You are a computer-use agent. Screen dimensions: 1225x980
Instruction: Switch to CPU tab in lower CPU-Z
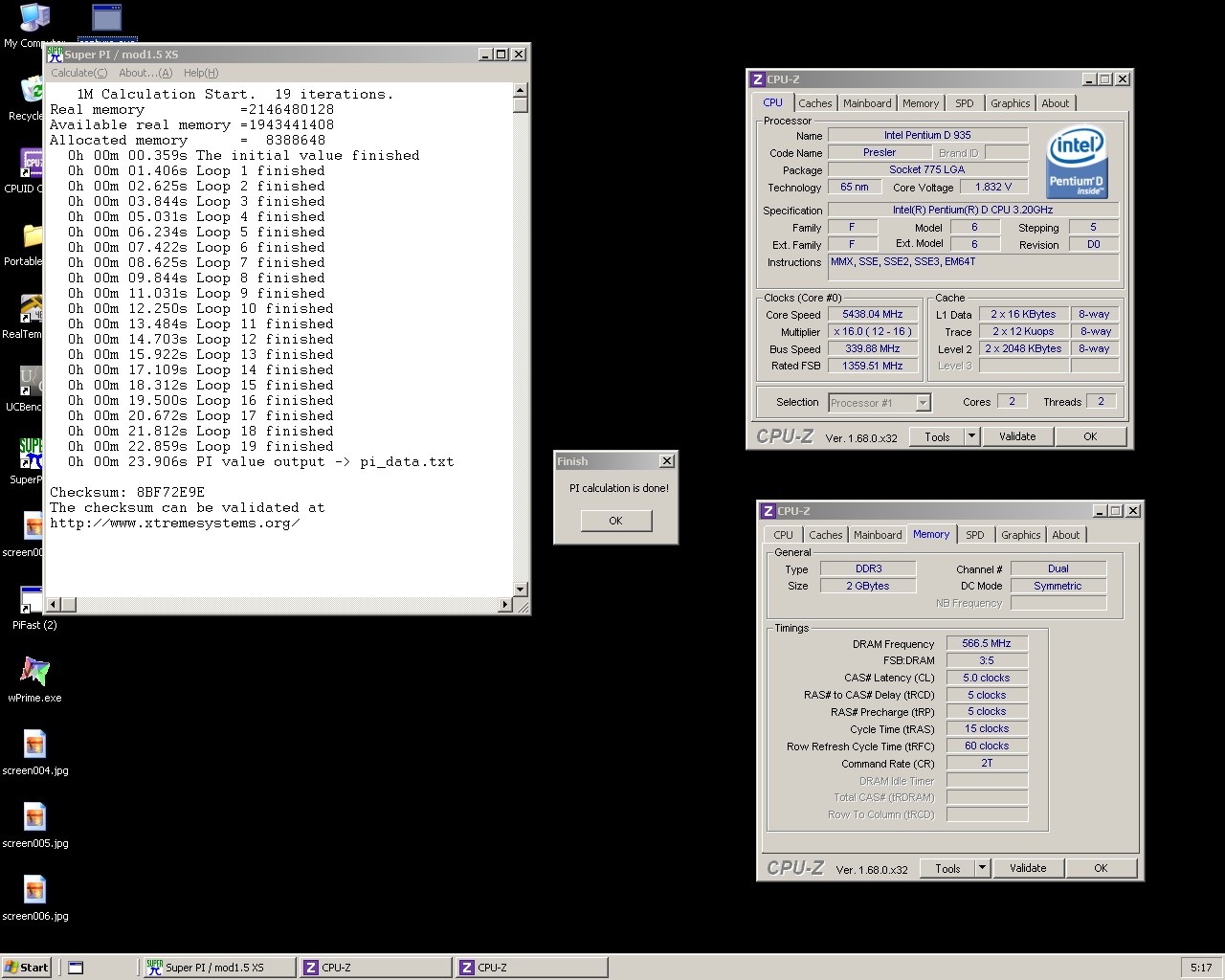[x=783, y=535]
